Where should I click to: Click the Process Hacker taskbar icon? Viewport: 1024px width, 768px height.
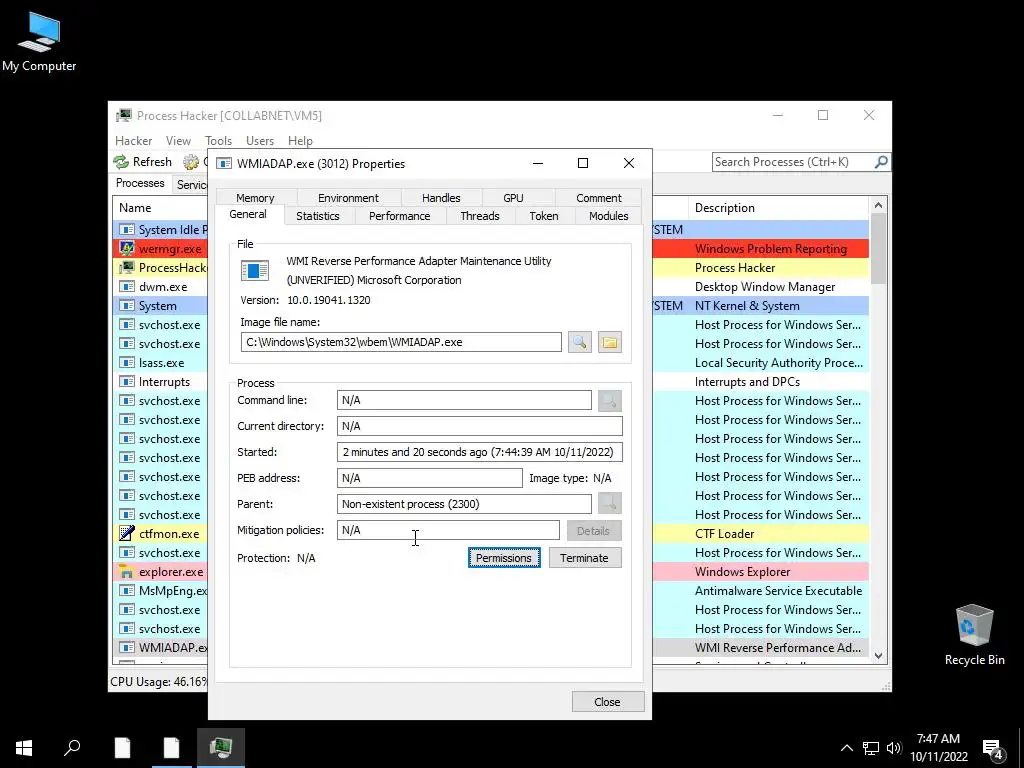click(x=221, y=748)
